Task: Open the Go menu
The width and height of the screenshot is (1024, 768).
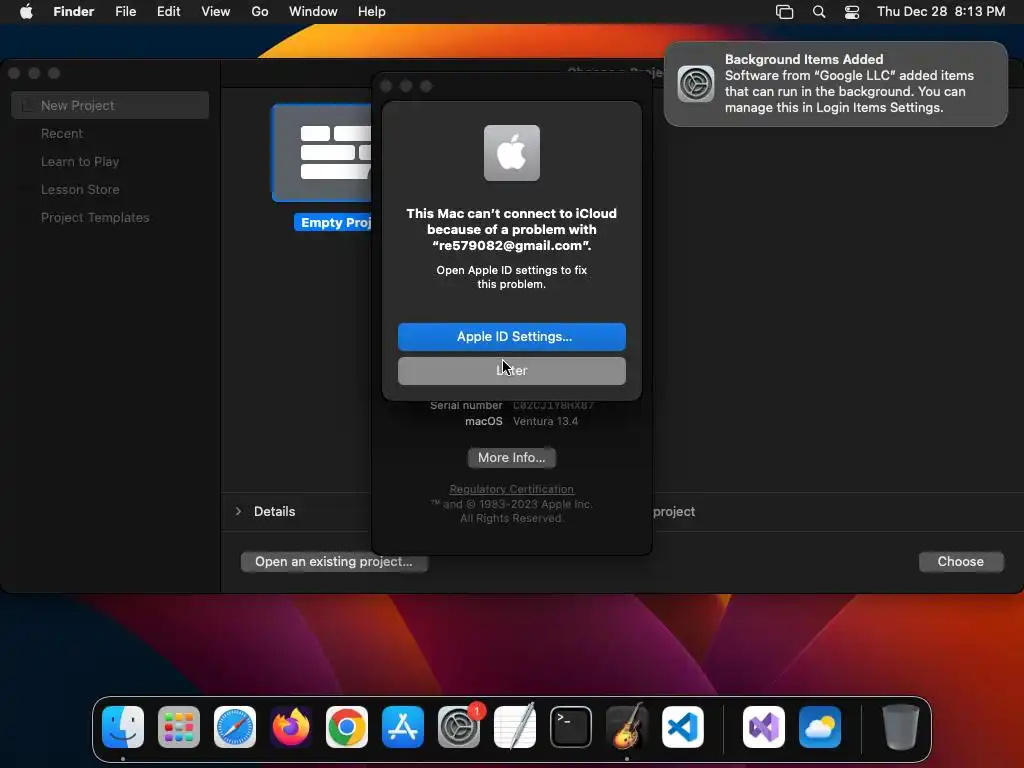Action: pos(260,12)
